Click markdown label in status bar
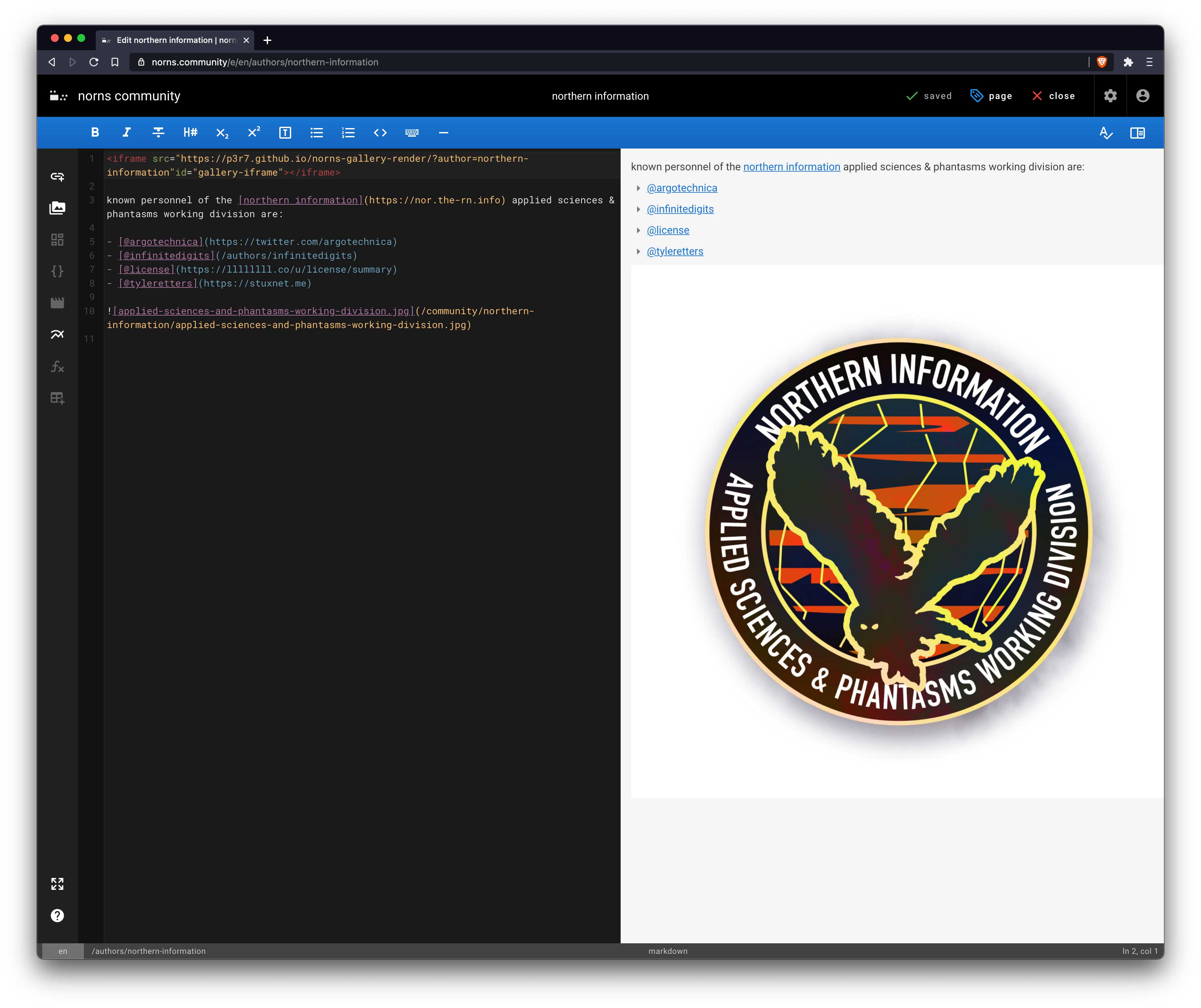Viewport: 1201px width, 1008px height. pyautogui.click(x=668, y=952)
